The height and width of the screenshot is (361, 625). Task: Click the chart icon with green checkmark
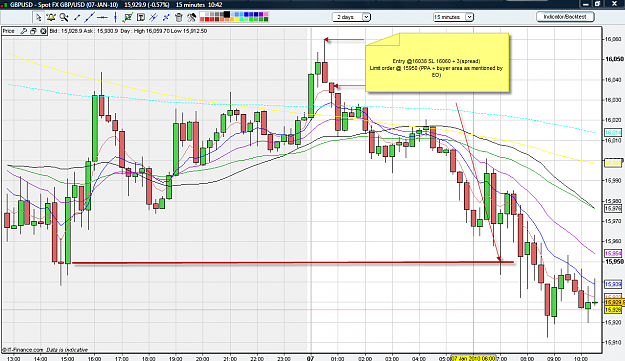pos(128,17)
